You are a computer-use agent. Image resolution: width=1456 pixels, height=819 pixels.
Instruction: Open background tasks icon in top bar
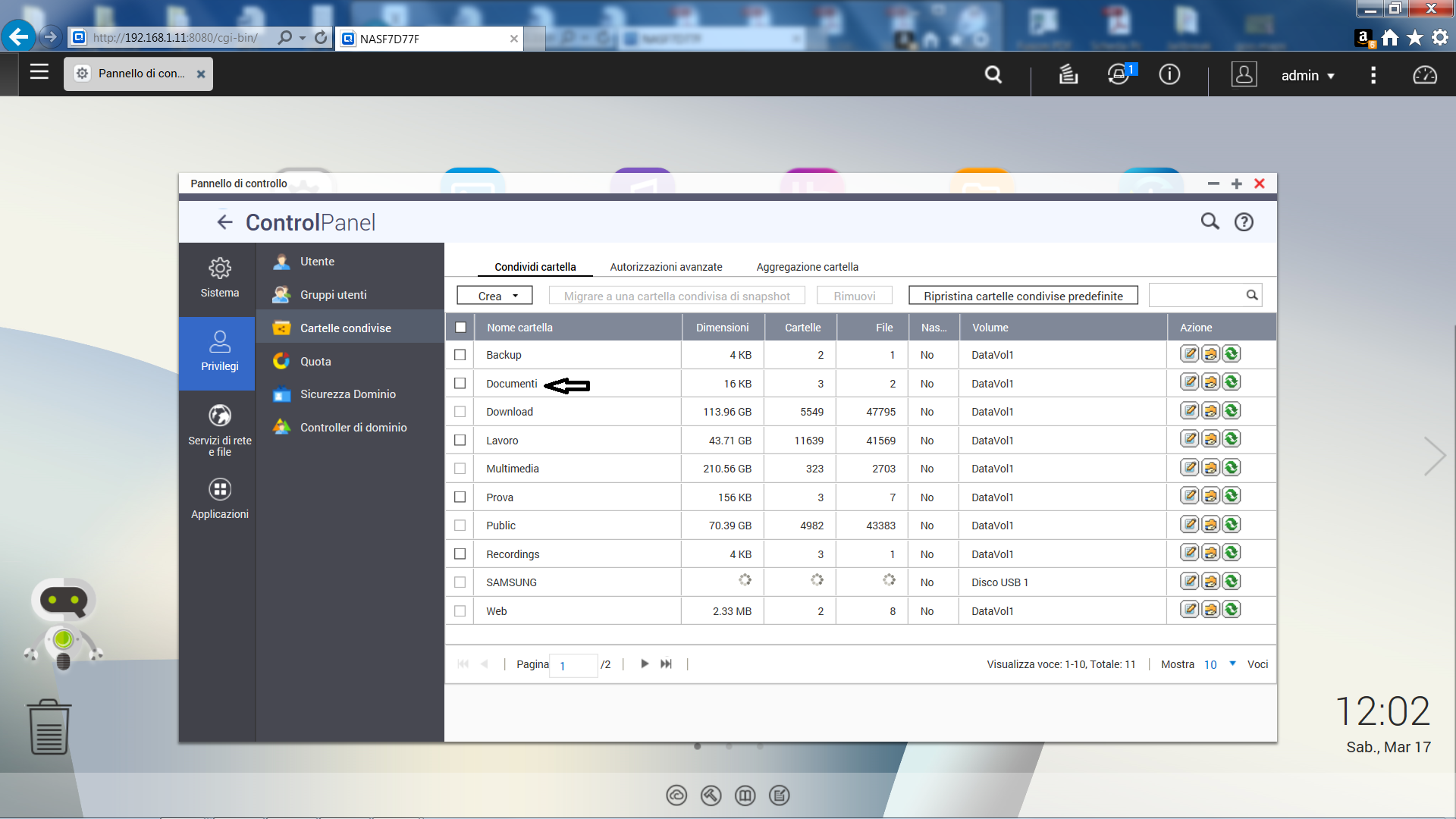1068,74
